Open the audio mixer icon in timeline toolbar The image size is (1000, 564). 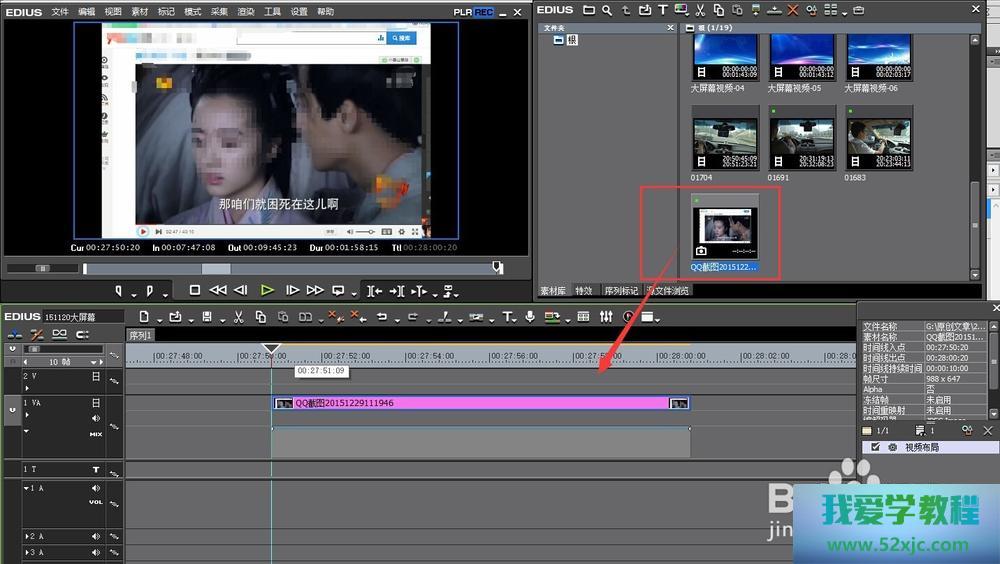606,317
